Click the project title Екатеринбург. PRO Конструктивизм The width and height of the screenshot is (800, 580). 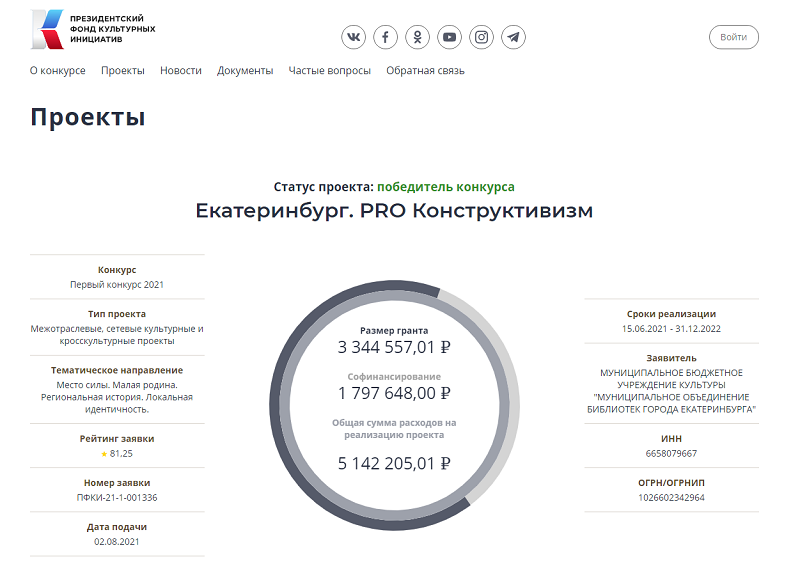pyautogui.click(x=394, y=212)
